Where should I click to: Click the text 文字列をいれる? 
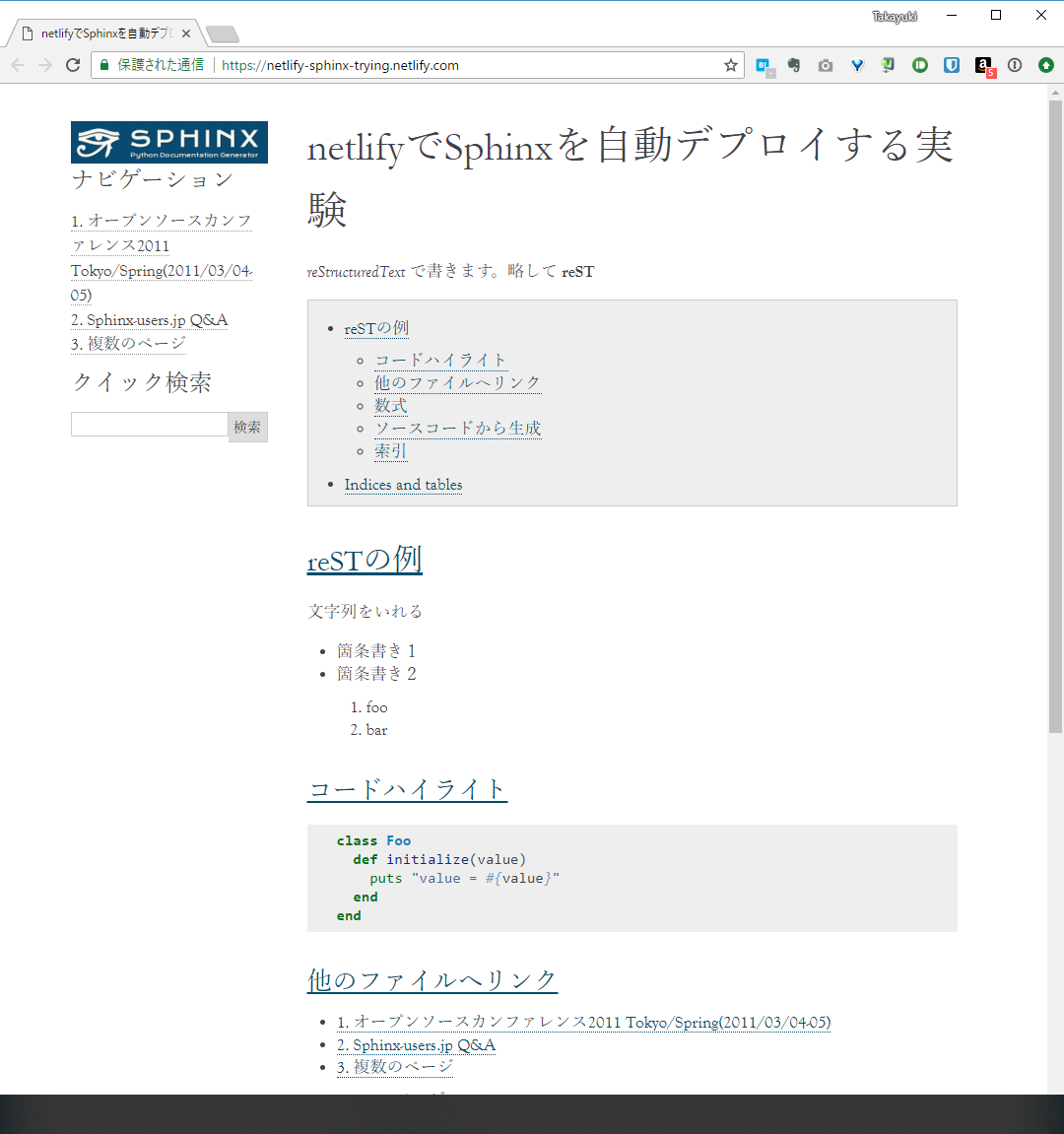365,612
